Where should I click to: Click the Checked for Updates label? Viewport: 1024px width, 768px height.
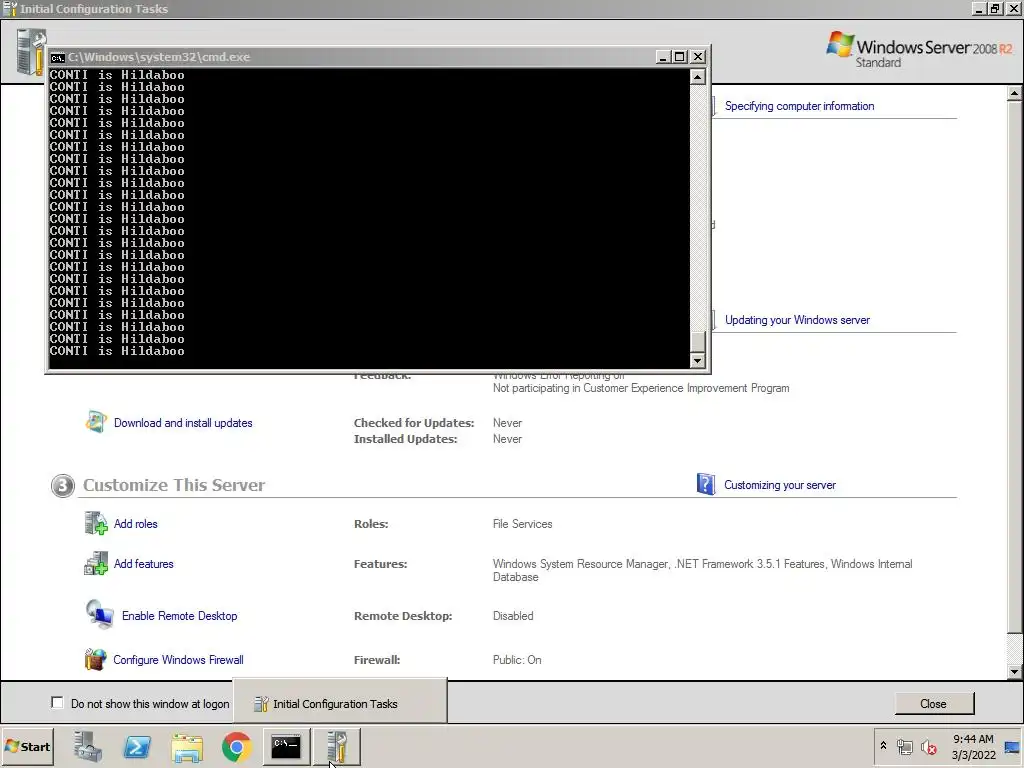[414, 423]
